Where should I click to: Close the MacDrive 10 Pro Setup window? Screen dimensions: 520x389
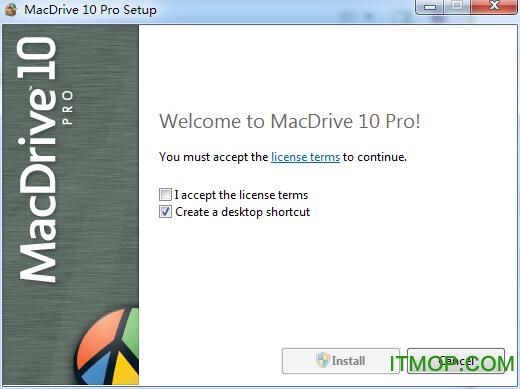[x=495, y=7]
